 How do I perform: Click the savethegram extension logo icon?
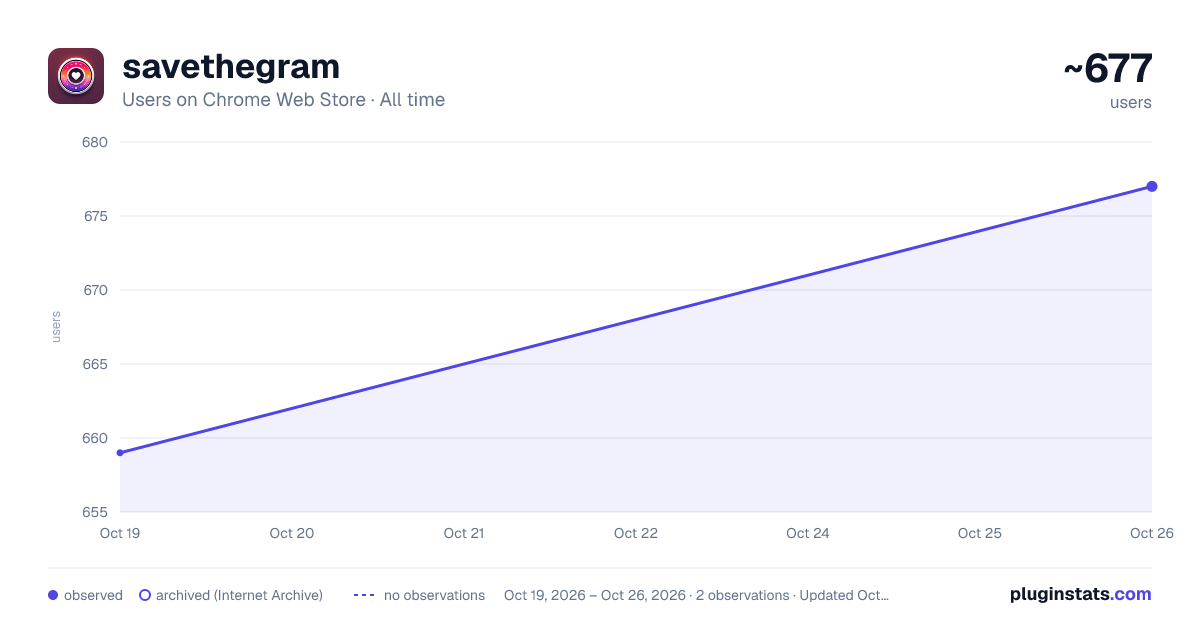pos(76,76)
